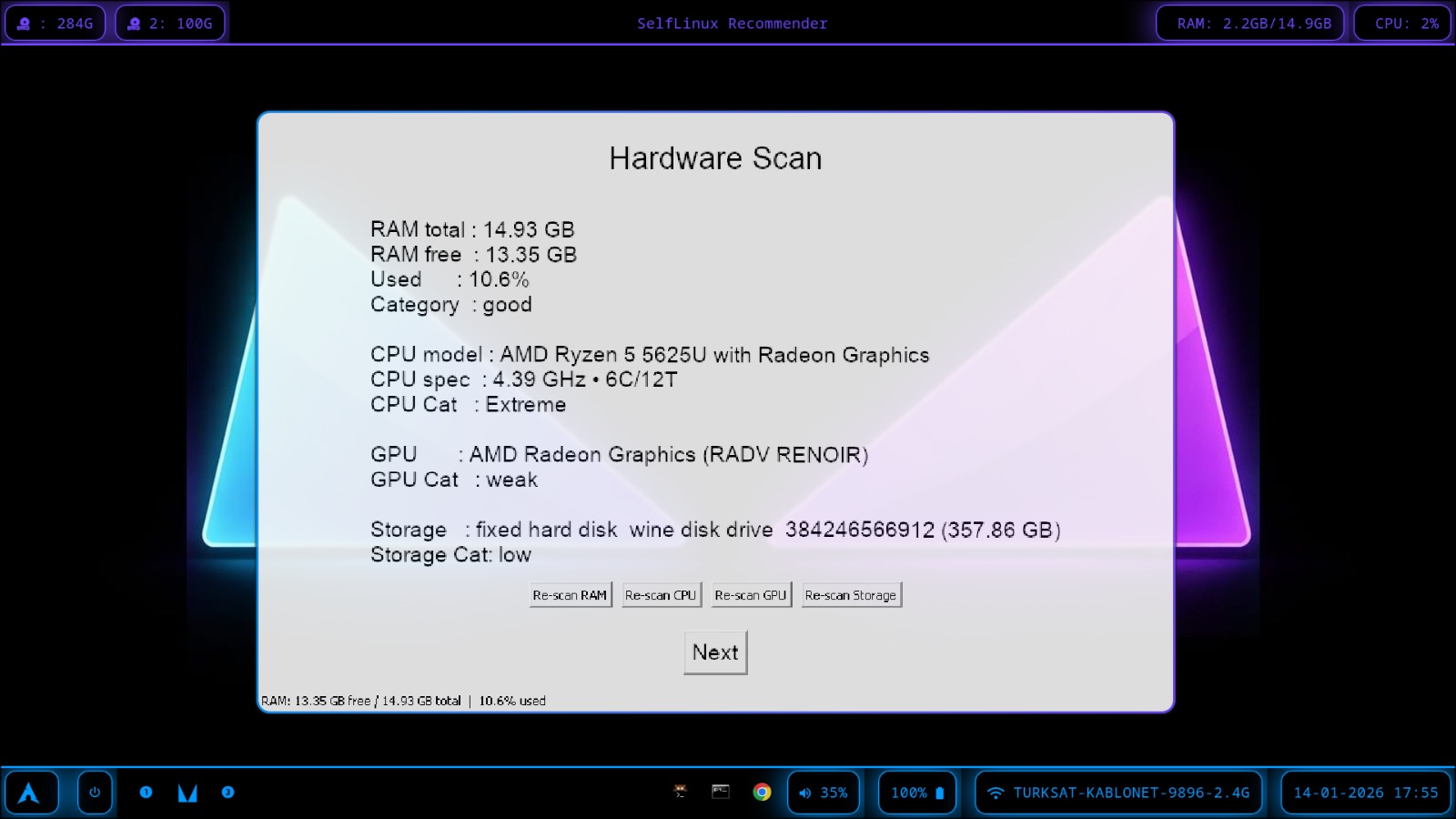
Task: Click the power button in the taskbar
Action: (x=95, y=792)
